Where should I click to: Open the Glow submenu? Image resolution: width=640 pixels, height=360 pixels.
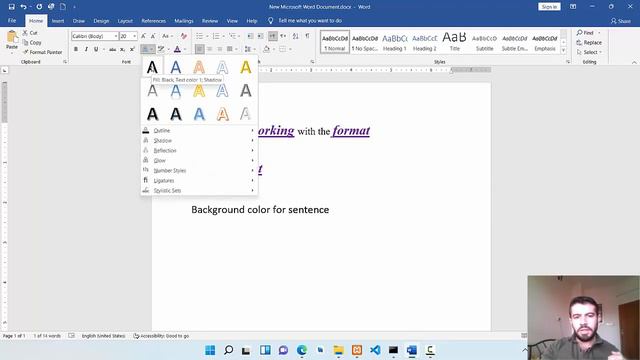tap(199, 160)
